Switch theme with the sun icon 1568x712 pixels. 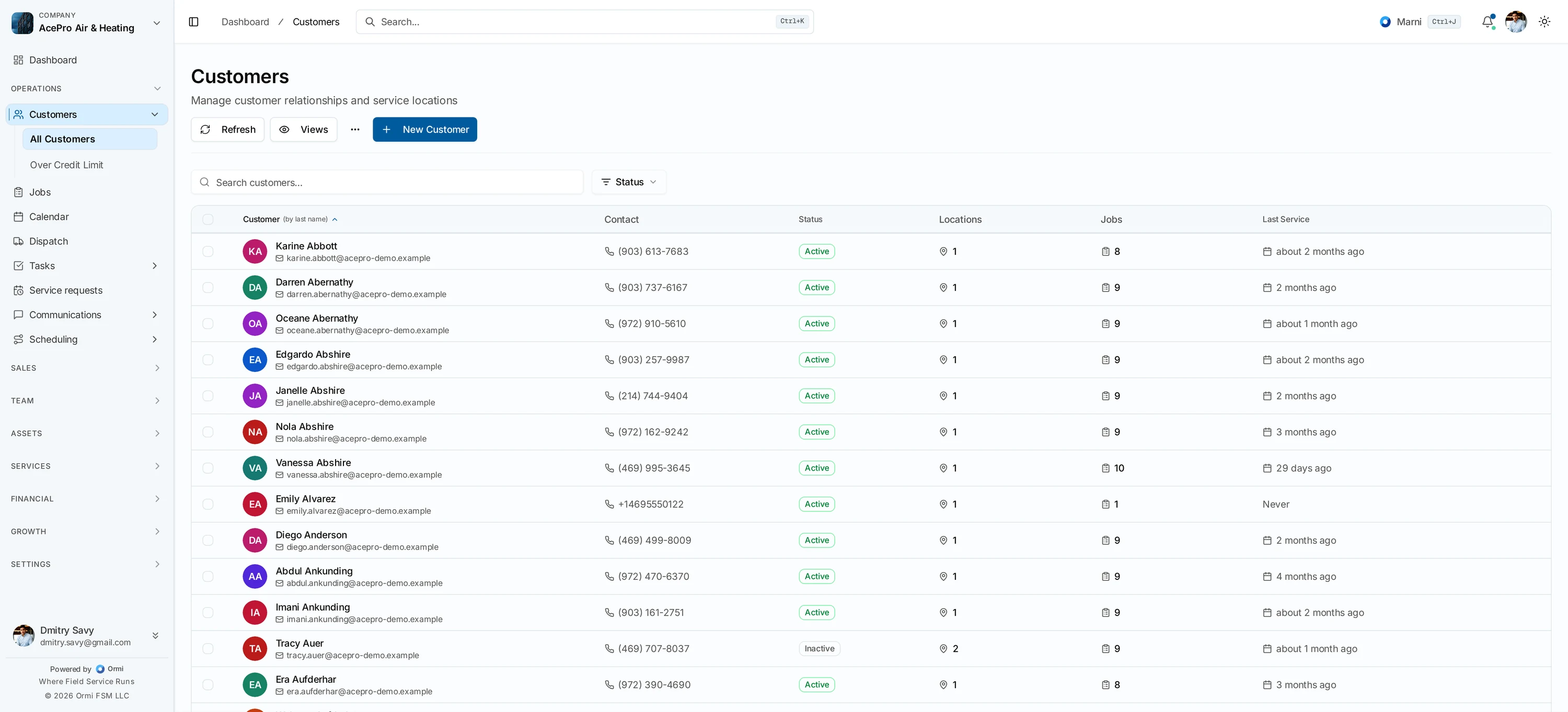[x=1544, y=22]
